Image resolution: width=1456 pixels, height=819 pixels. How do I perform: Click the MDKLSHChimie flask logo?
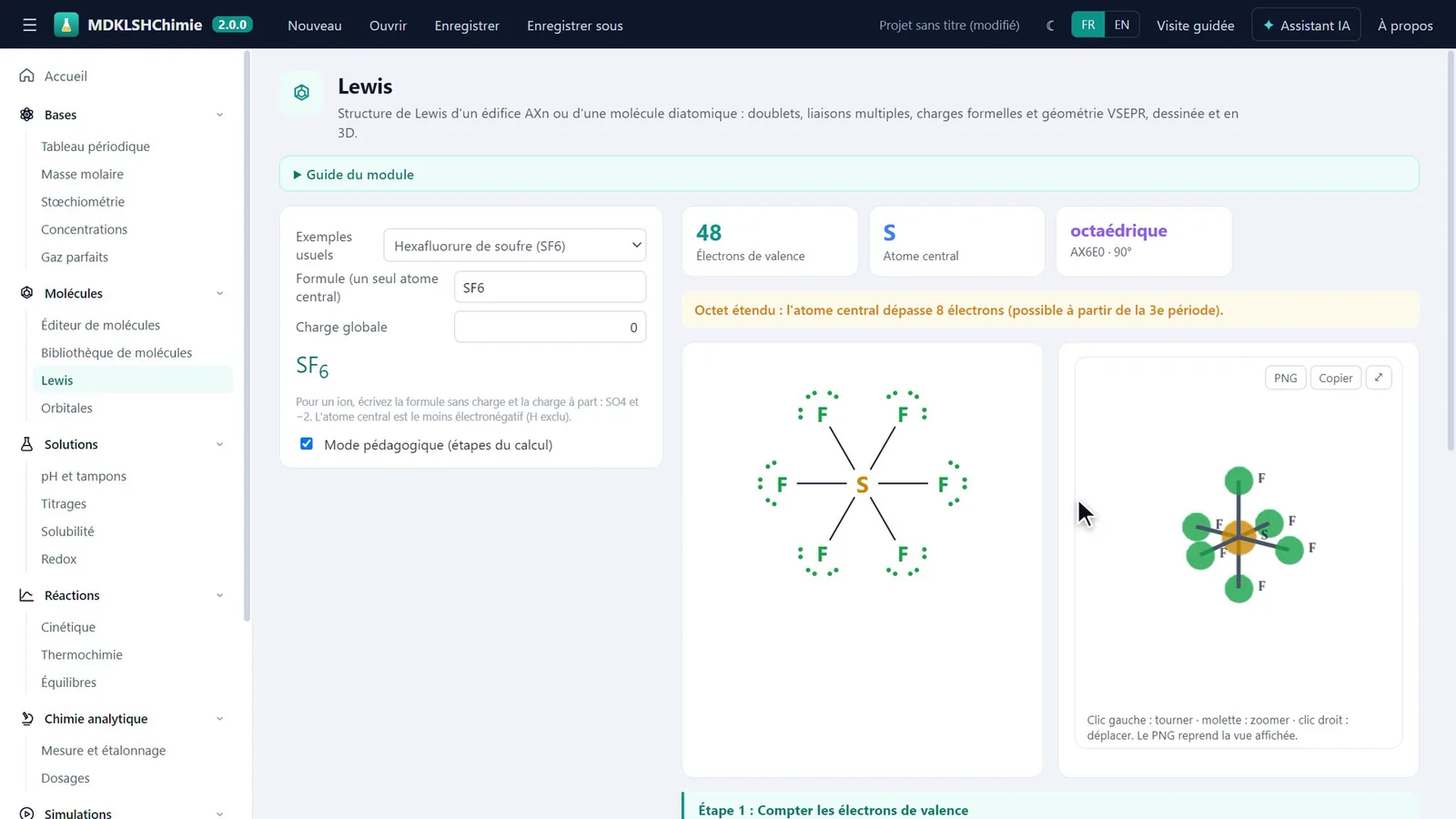(x=66, y=25)
